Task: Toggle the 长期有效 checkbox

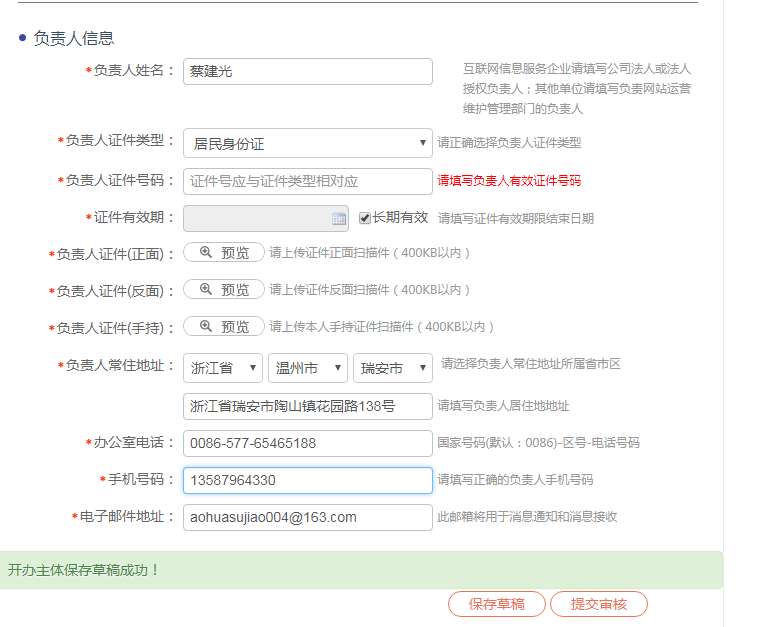Action: click(x=365, y=218)
